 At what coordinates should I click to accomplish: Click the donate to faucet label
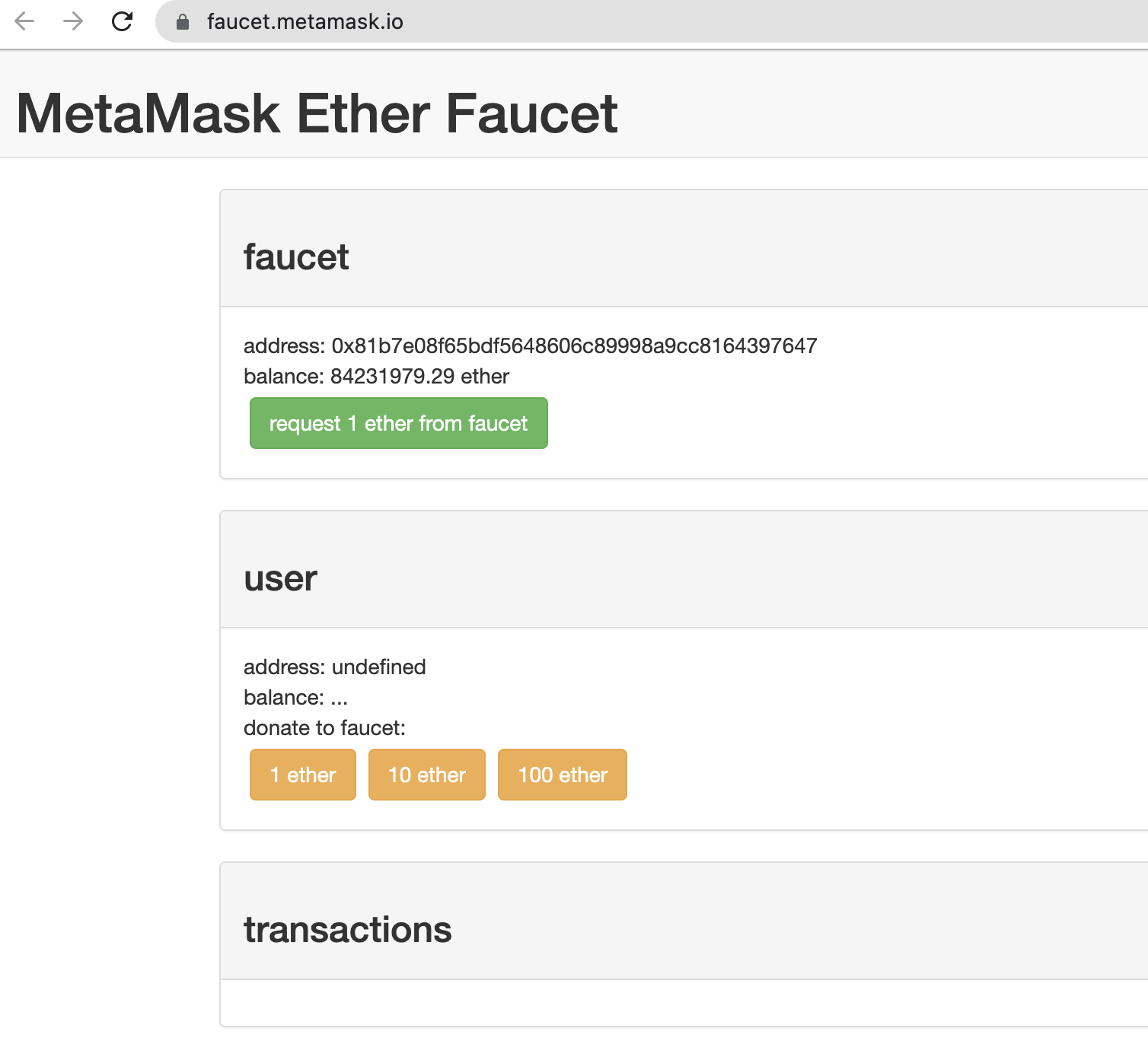point(324,728)
